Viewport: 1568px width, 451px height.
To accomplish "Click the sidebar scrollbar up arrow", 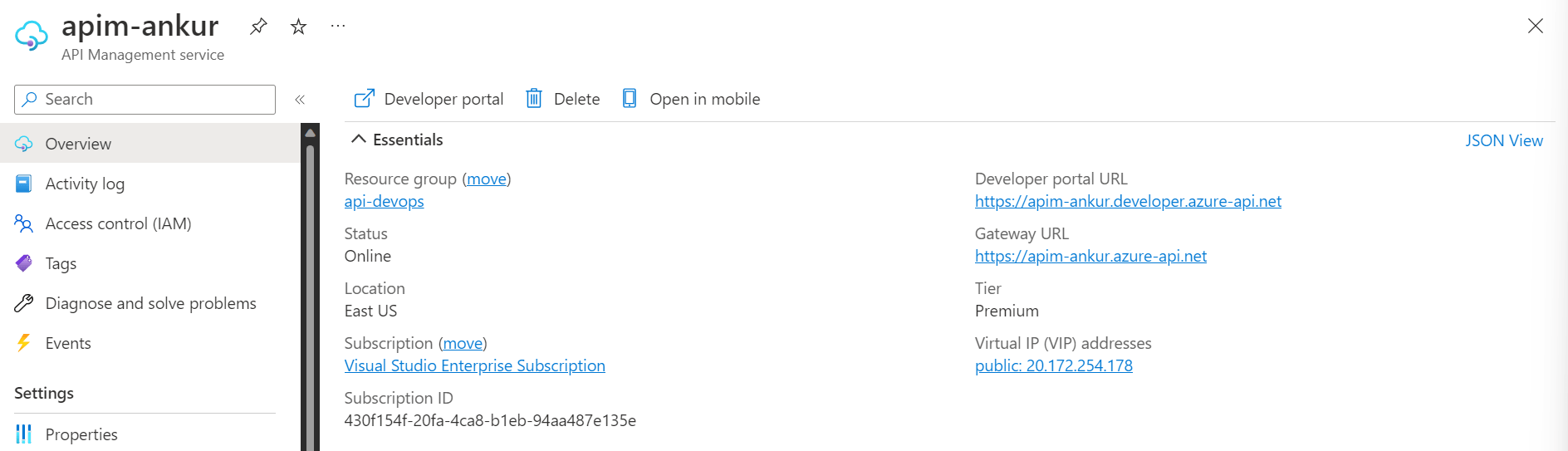I will [x=310, y=133].
